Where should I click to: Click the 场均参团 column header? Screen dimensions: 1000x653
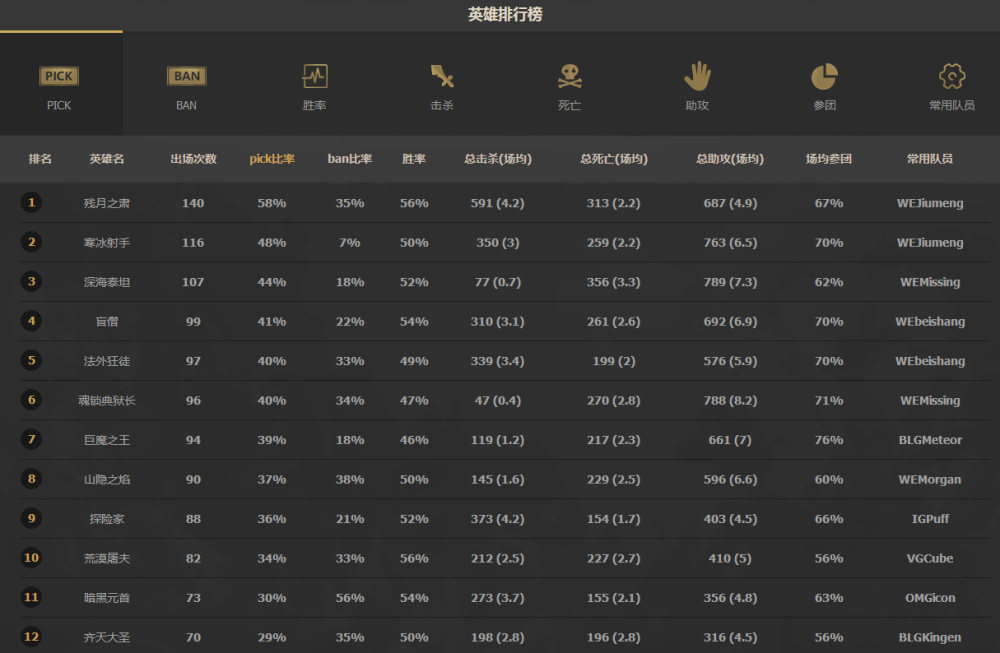(828, 159)
